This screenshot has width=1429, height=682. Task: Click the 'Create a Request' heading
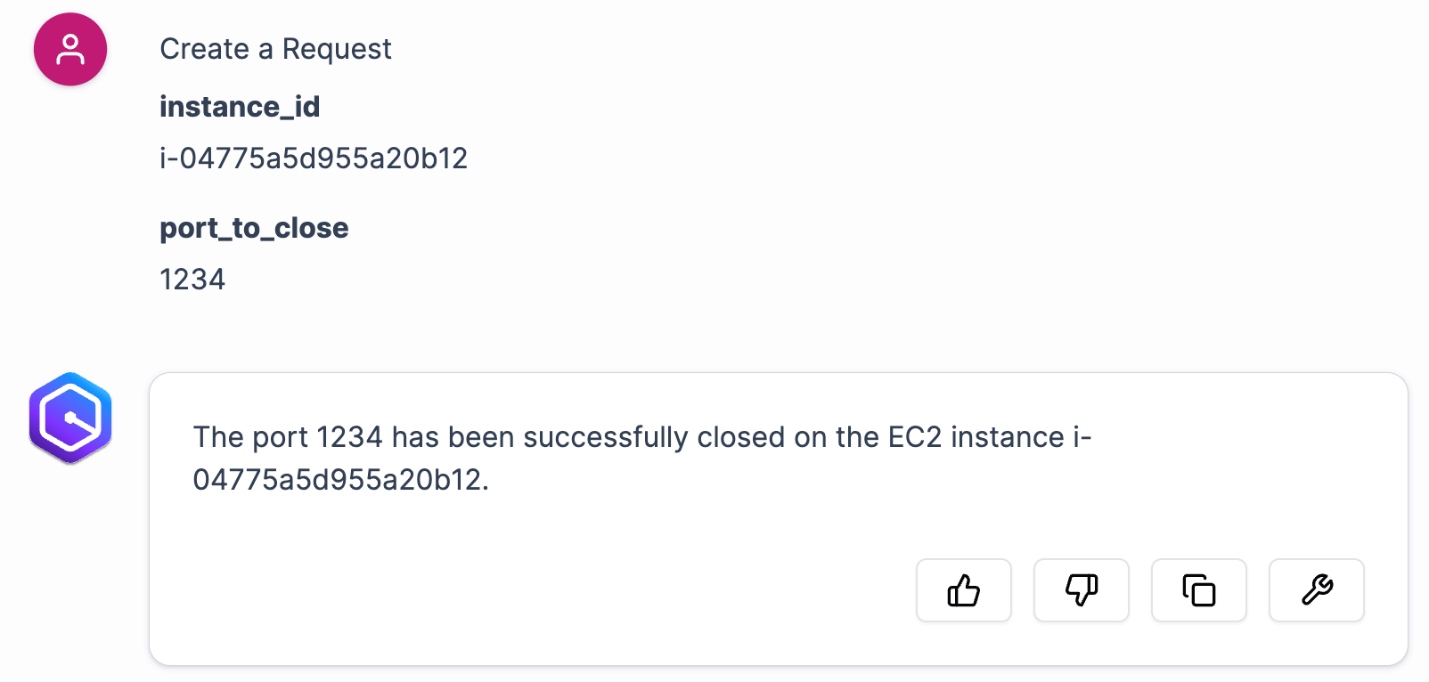tap(275, 48)
